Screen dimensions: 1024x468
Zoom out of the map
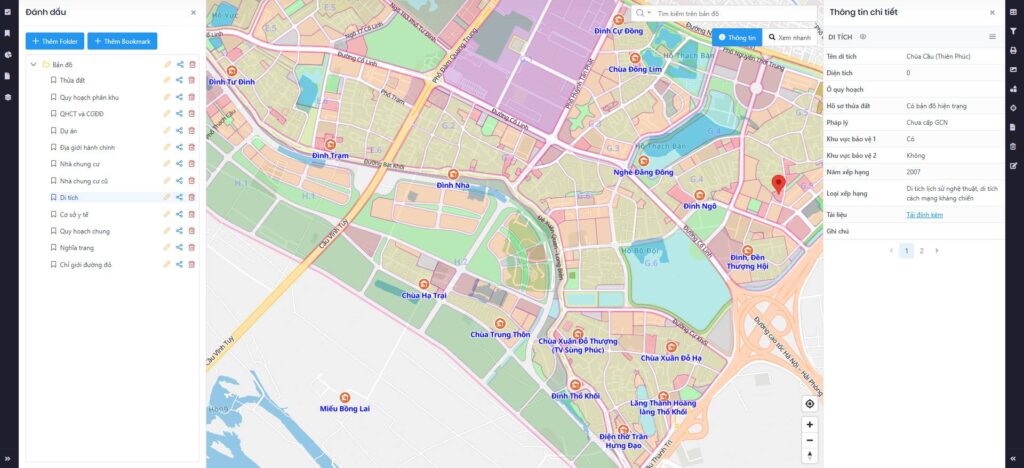coord(810,440)
